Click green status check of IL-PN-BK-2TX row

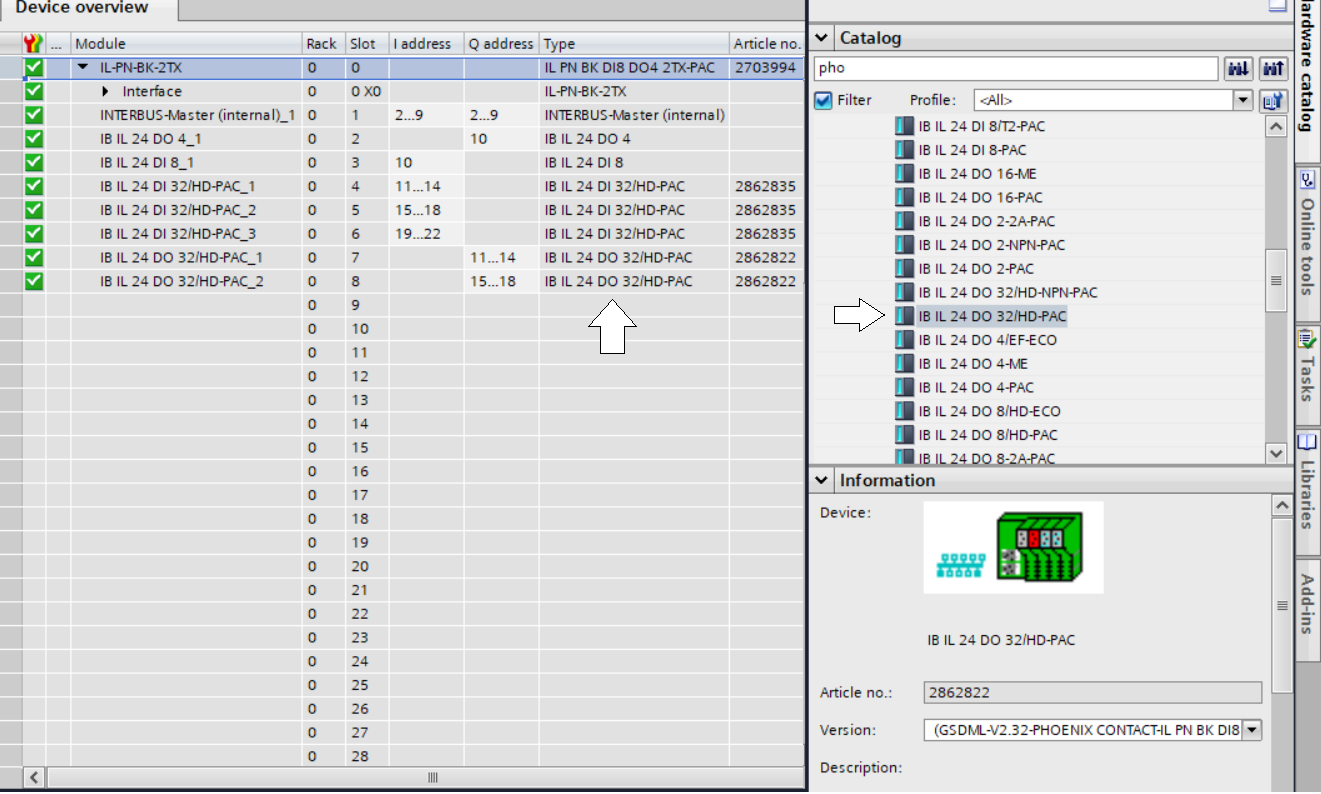[x=34, y=67]
